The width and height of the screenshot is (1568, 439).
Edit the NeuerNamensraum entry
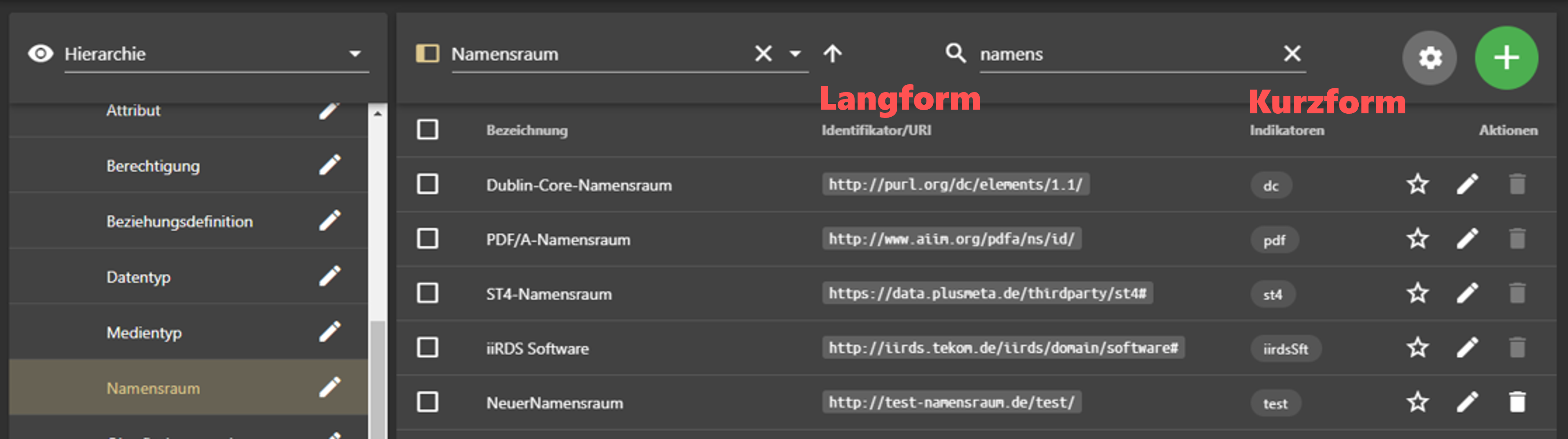[1467, 402]
